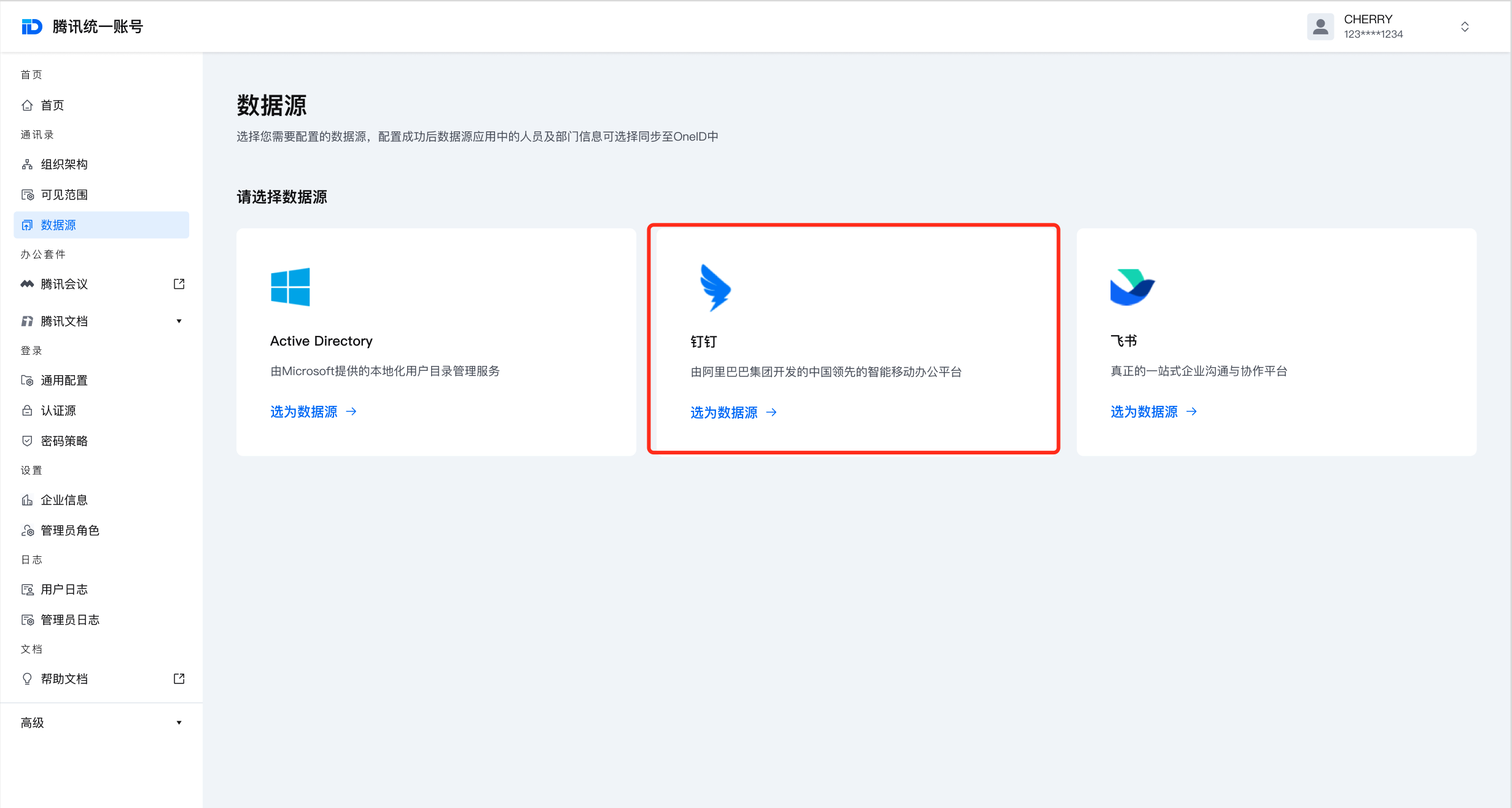Click the Tencent ID logo icon
This screenshot has width=1512, height=808.
click(32, 26)
